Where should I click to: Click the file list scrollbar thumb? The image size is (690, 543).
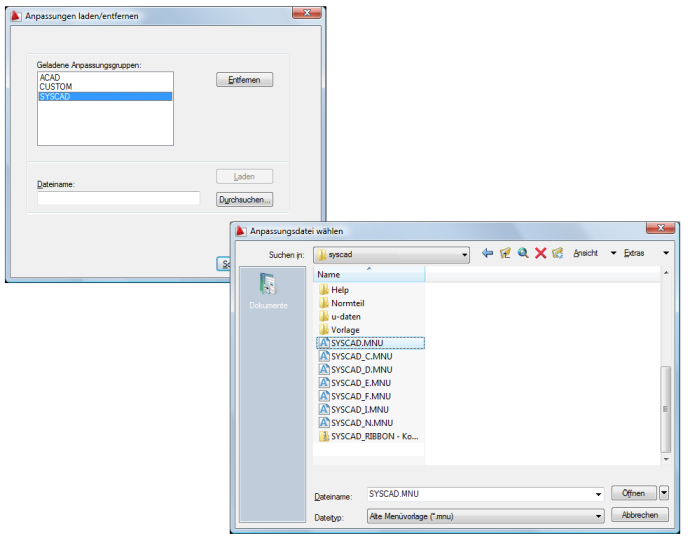tap(665, 409)
